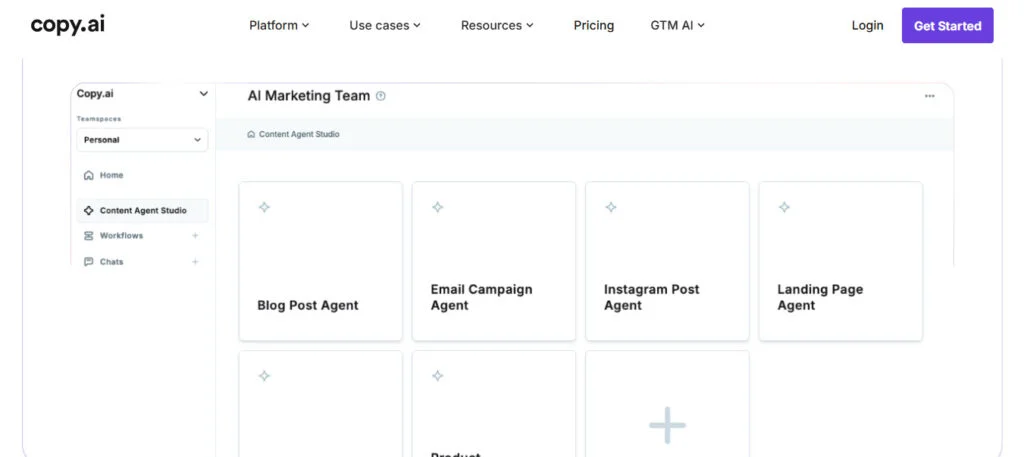Click the Chats speech bubble icon
Image resolution: width=1024 pixels, height=457 pixels.
(x=89, y=262)
